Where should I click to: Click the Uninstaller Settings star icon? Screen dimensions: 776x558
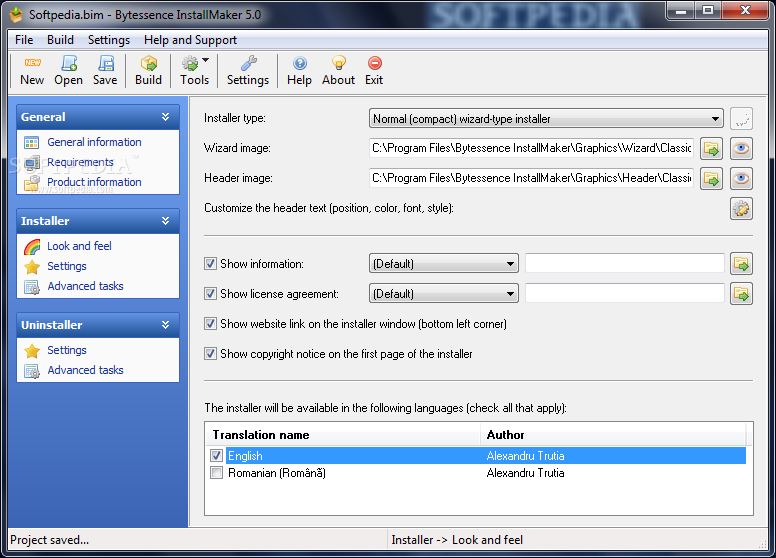[x=32, y=351]
